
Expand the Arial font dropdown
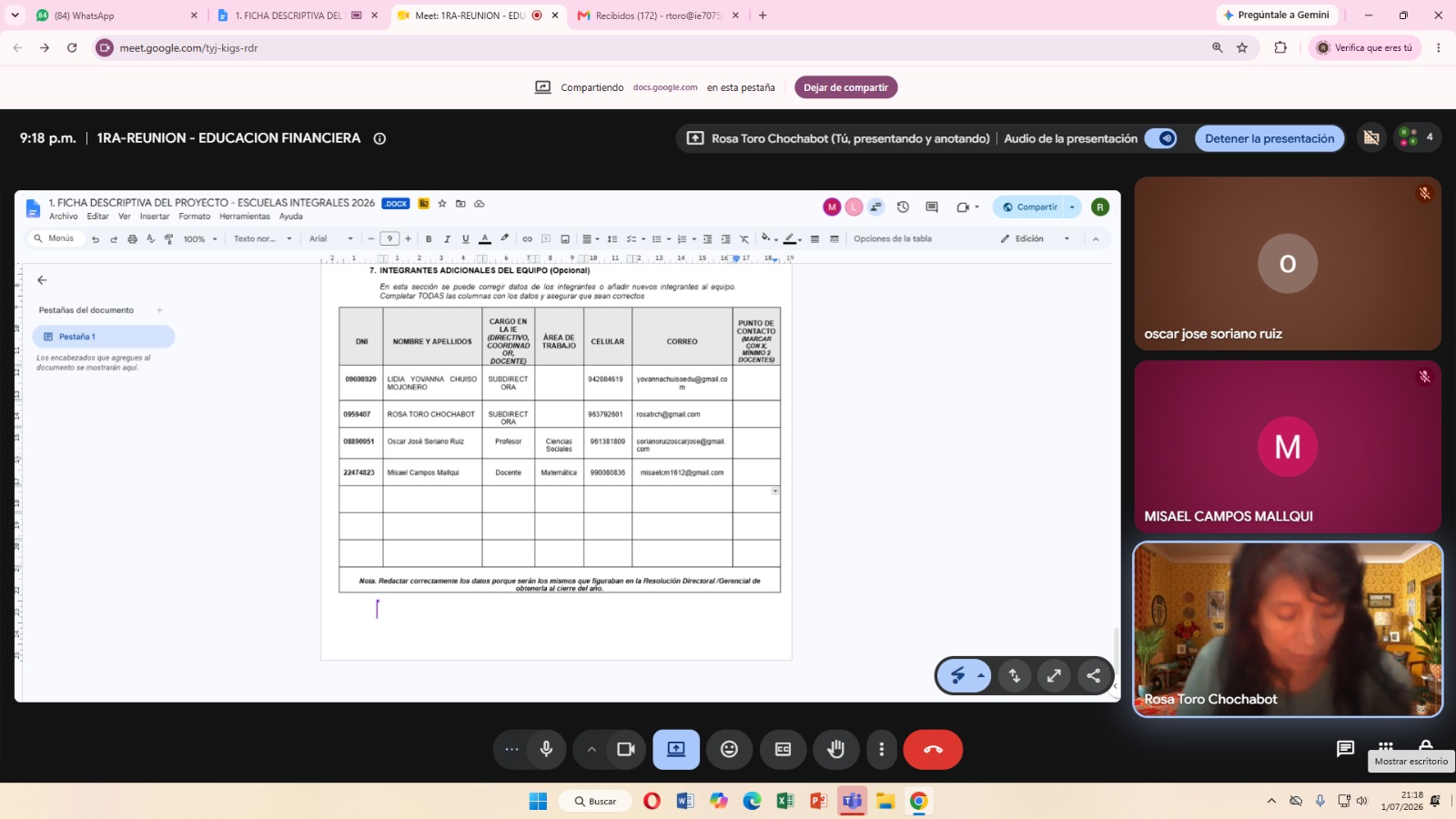click(331, 238)
